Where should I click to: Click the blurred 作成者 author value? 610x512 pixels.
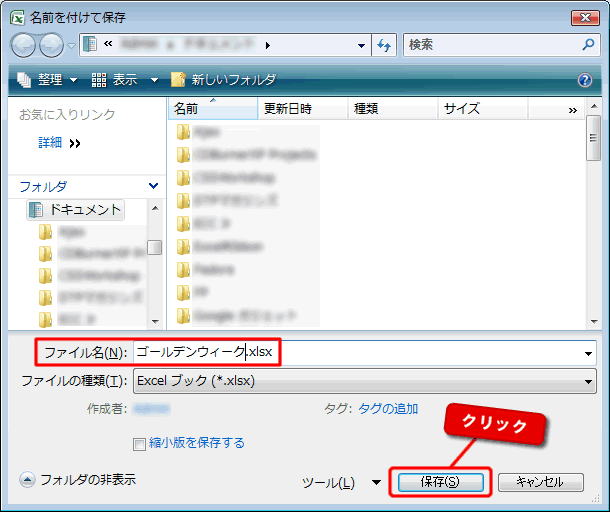pos(151,409)
